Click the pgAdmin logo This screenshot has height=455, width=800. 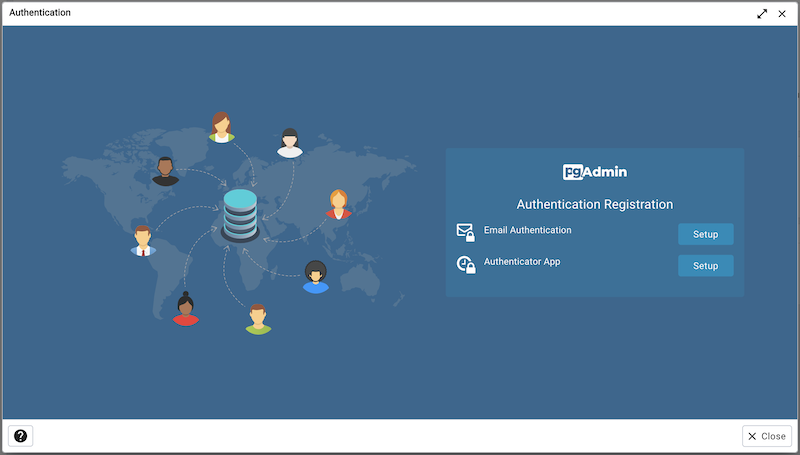tap(595, 171)
